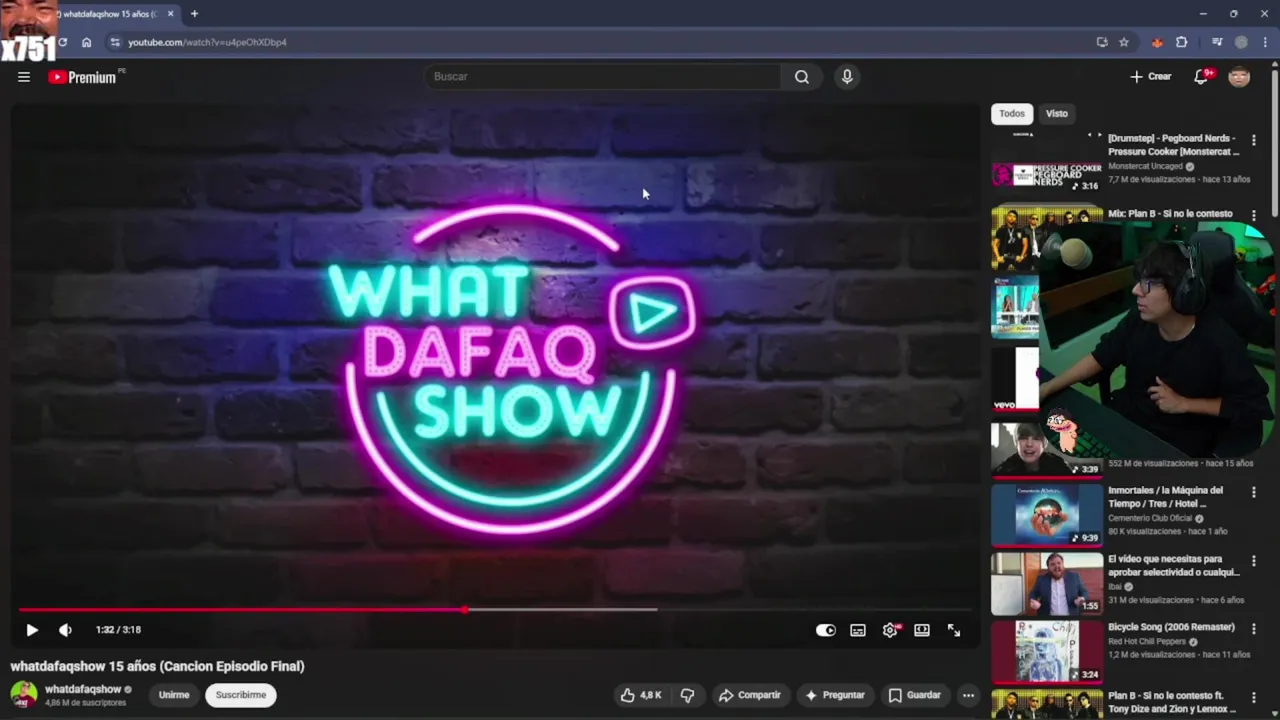The height and width of the screenshot is (720, 1280).
Task: Open a new browser tab
Action: pyautogui.click(x=194, y=14)
